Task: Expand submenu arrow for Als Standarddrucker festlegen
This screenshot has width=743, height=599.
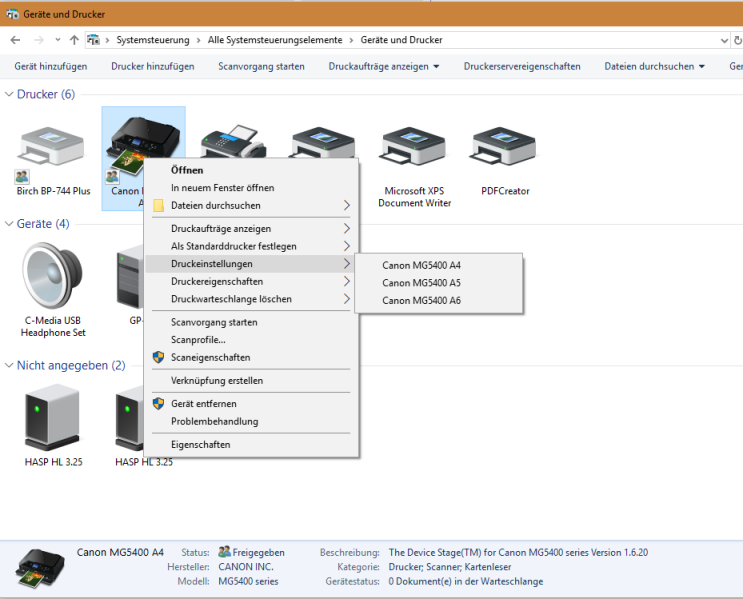Action: pyautogui.click(x=346, y=246)
